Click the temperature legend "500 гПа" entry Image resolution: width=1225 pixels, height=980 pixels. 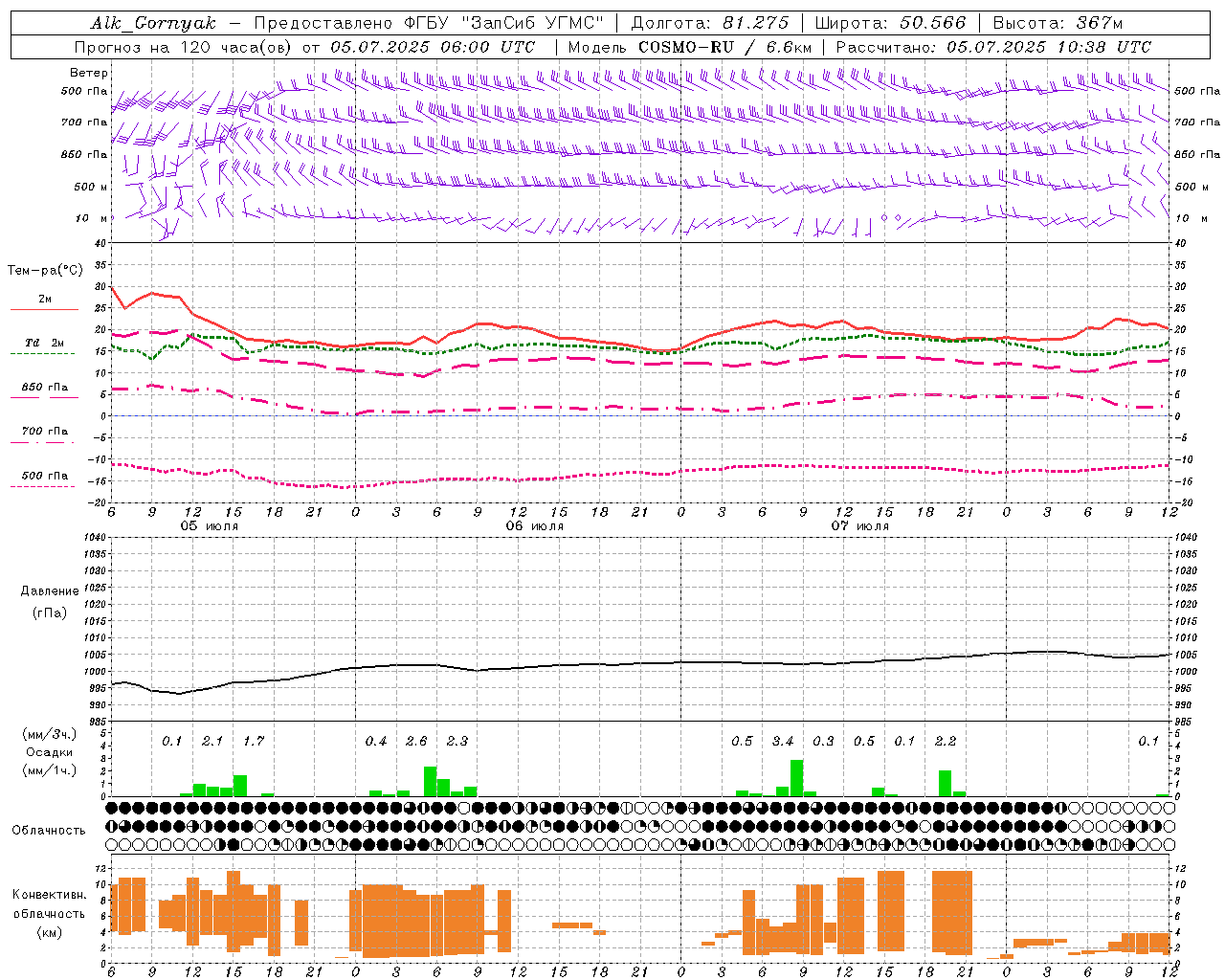coord(44,476)
